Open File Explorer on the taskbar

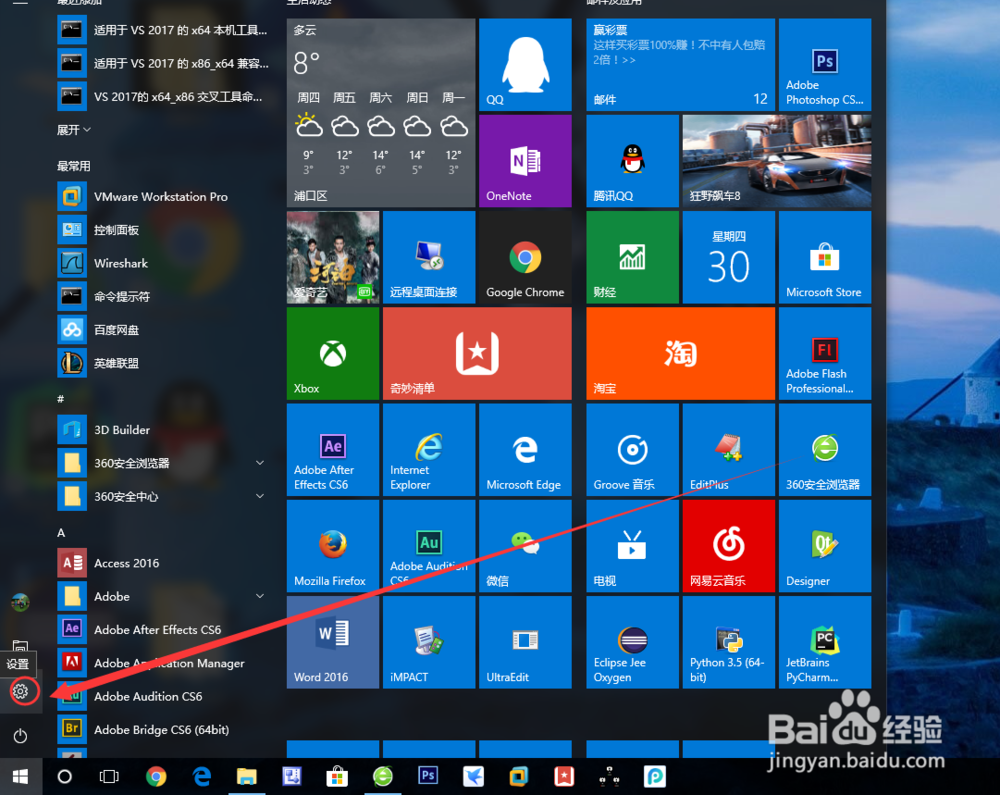246,777
